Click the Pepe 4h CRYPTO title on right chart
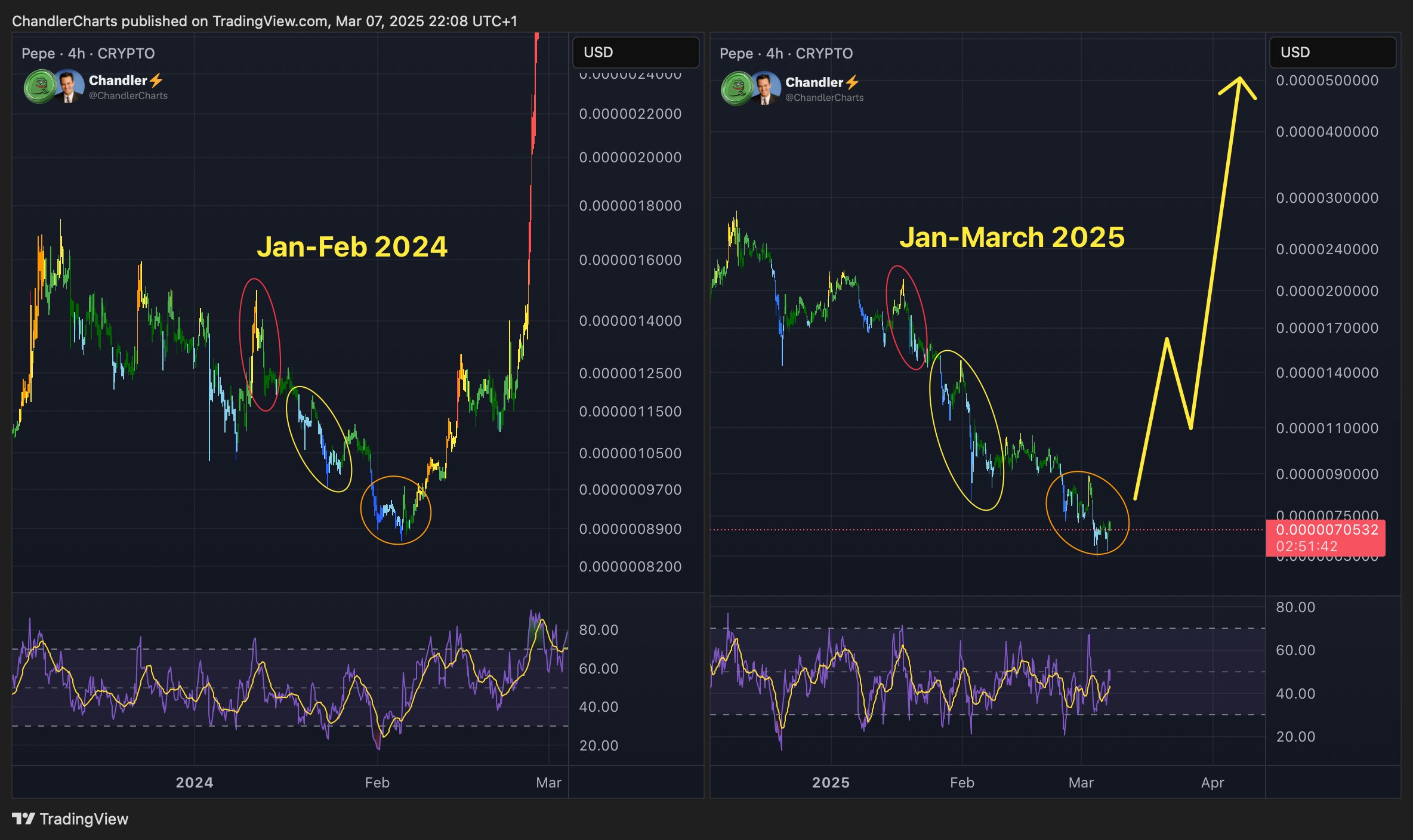 tap(786, 54)
